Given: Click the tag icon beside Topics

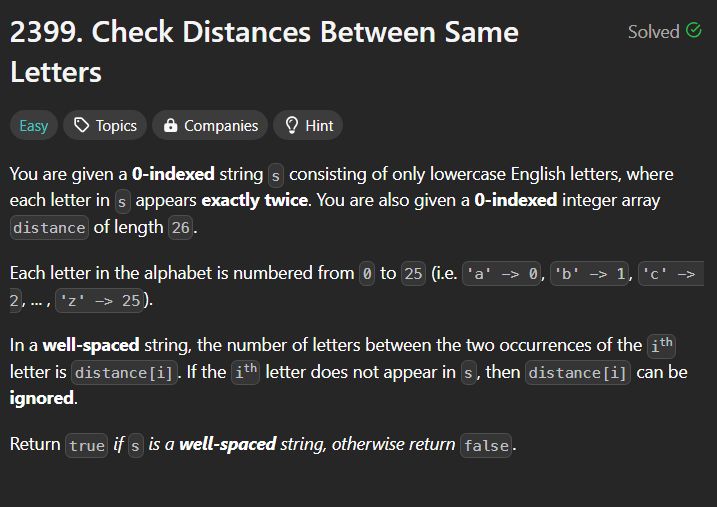Looking at the screenshot, I should 81,125.
